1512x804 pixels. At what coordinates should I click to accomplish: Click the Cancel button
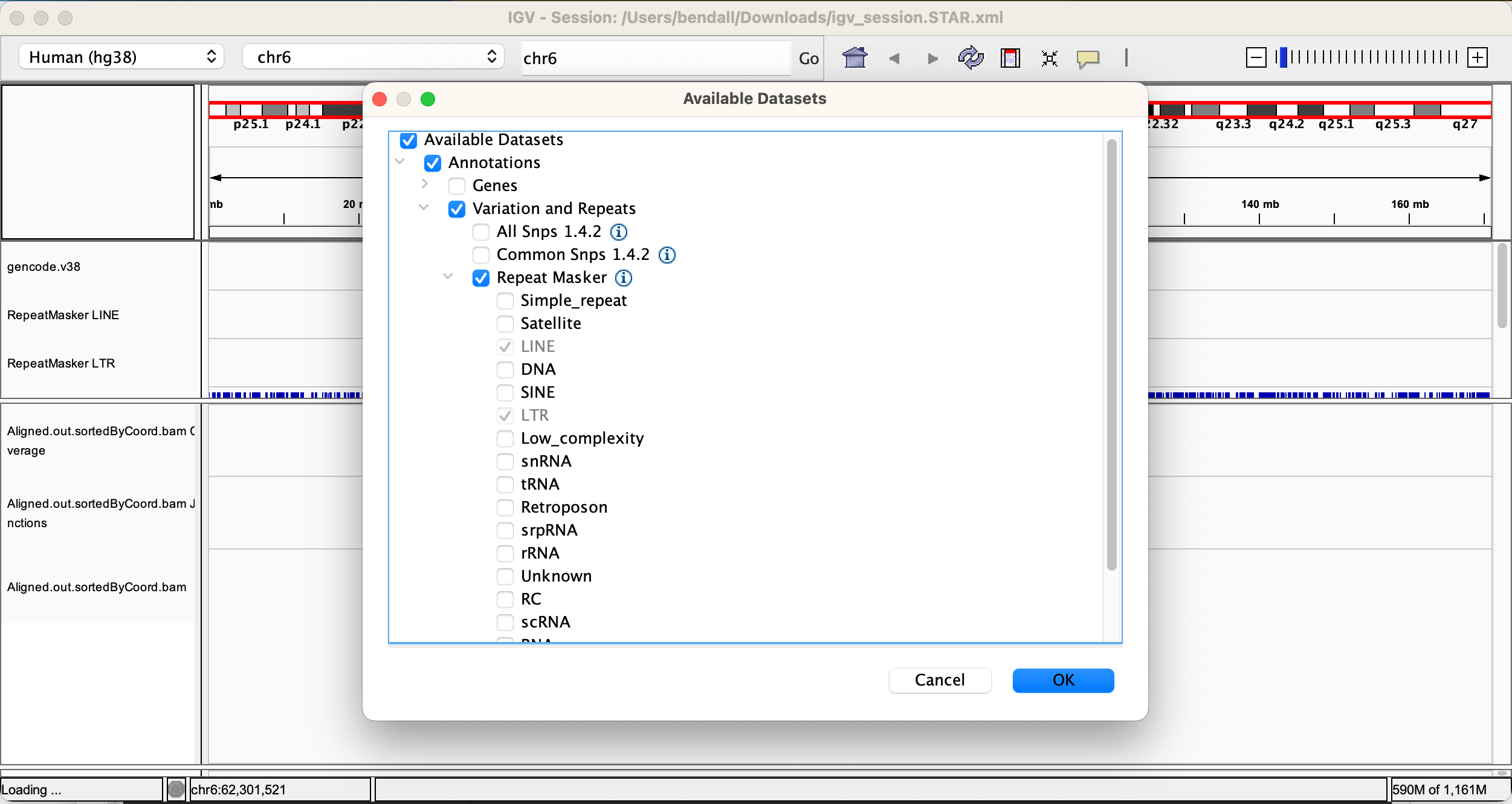pos(940,680)
